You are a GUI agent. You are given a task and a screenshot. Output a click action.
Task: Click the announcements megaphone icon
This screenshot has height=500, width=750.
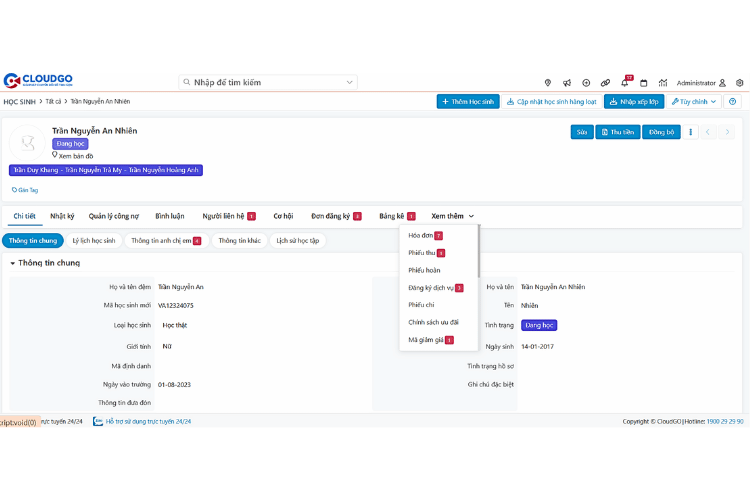(567, 82)
